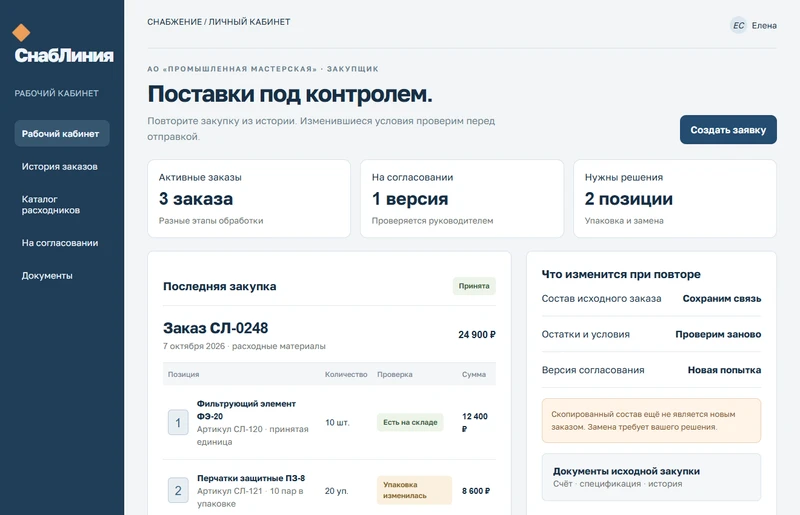This screenshot has height=515, width=800.
Task: Click the Сохраним связь value
Action: [721, 299]
